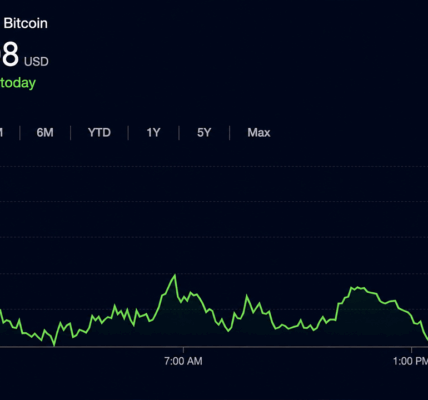This screenshot has width=428, height=400.
Task: Click the Bitcoin title text
Action: coord(26,23)
